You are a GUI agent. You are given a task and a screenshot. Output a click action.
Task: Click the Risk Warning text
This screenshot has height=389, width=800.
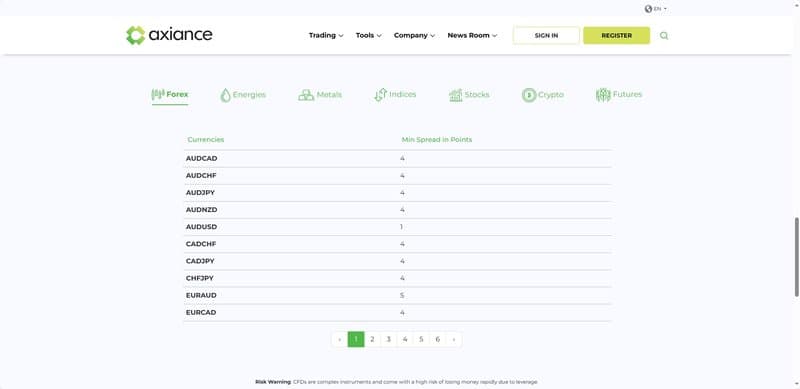396,382
